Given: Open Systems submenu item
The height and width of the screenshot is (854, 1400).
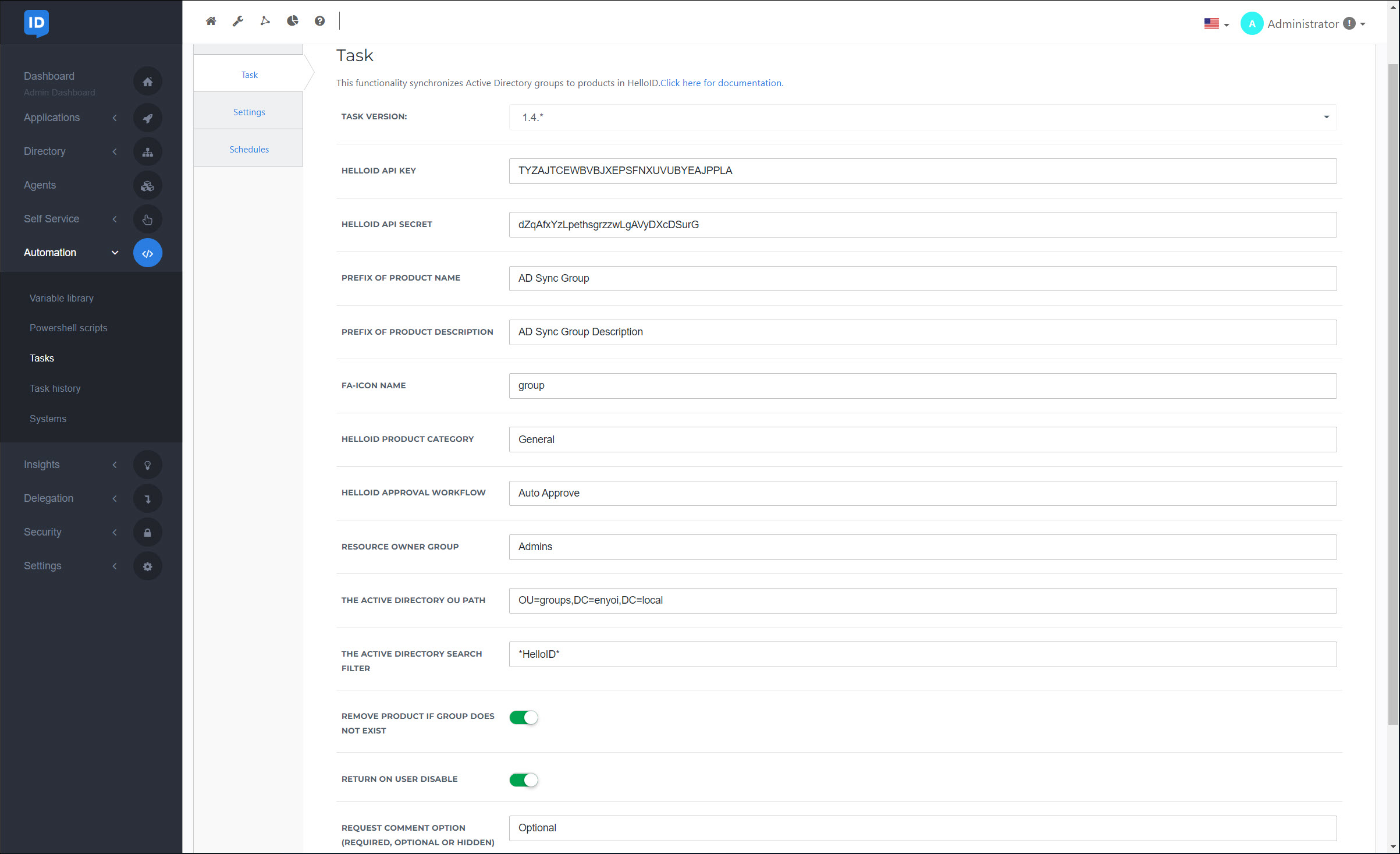Looking at the screenshot, I should click(x=48, y=419).
